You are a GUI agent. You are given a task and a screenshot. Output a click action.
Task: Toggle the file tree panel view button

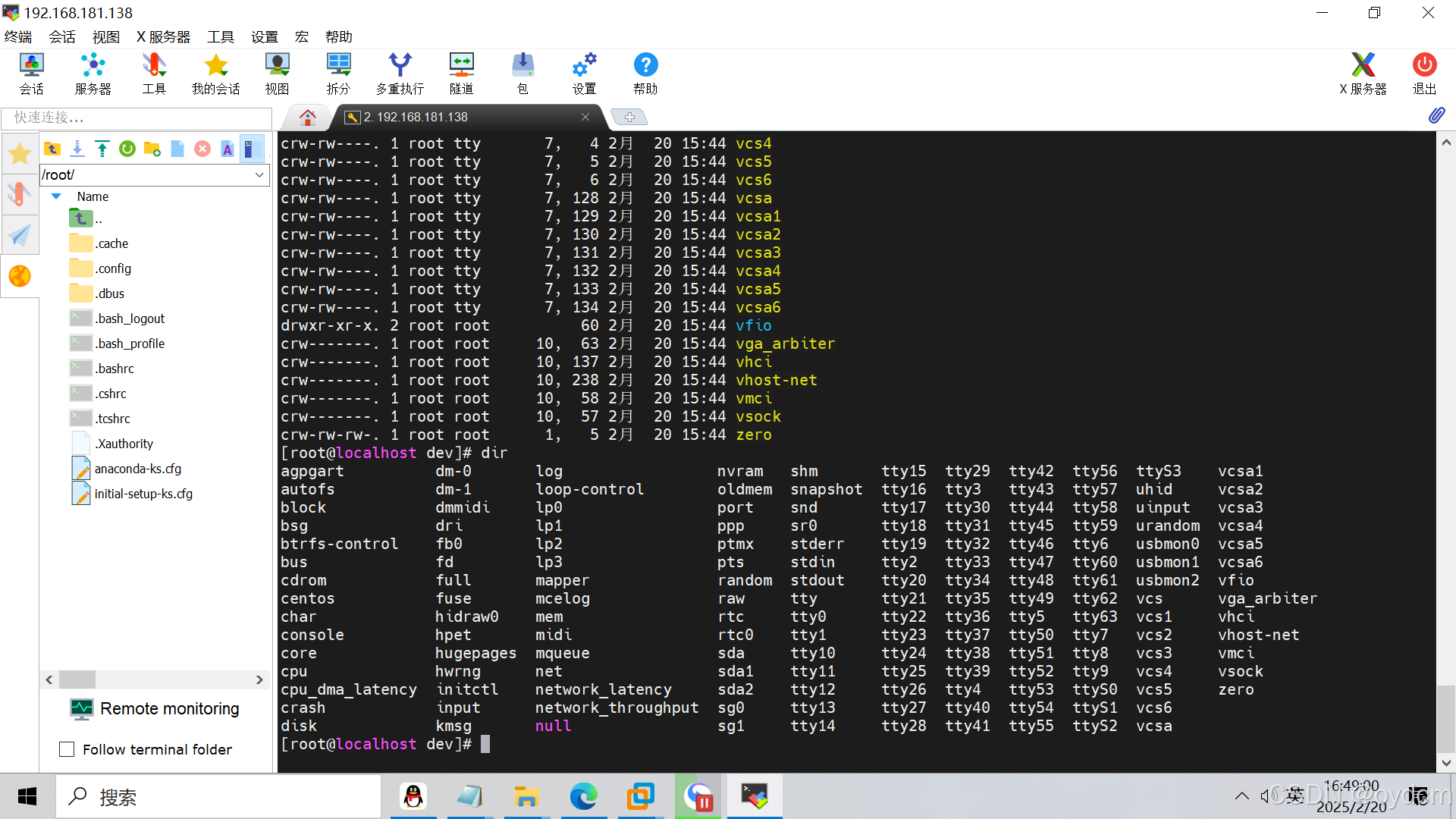pos(251,149)
